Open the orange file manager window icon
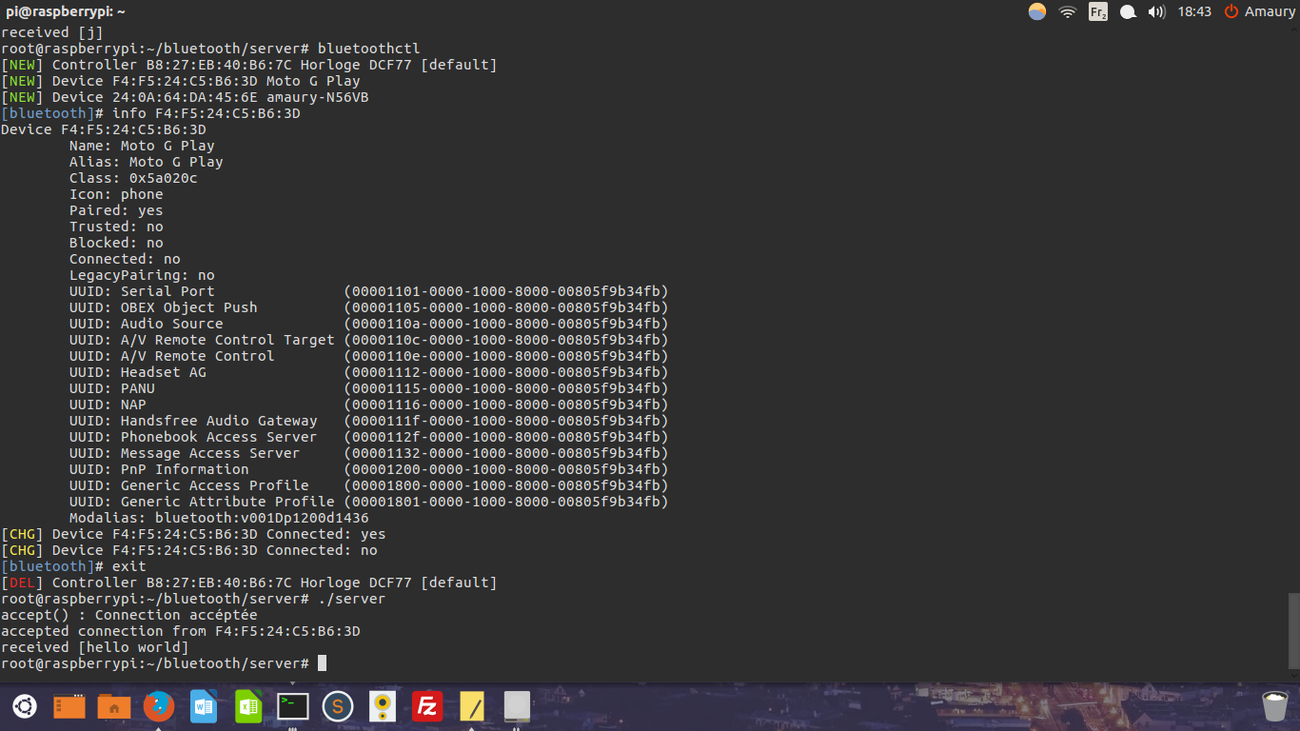 pyautogui.click(x=69, y=706)
